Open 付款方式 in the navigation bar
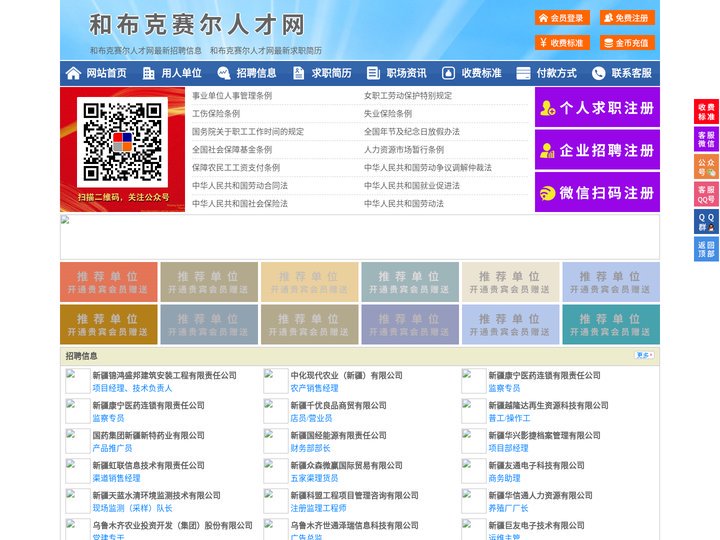Image resolution: width=720 pixels, height=540 pixels. pos(557,73)
